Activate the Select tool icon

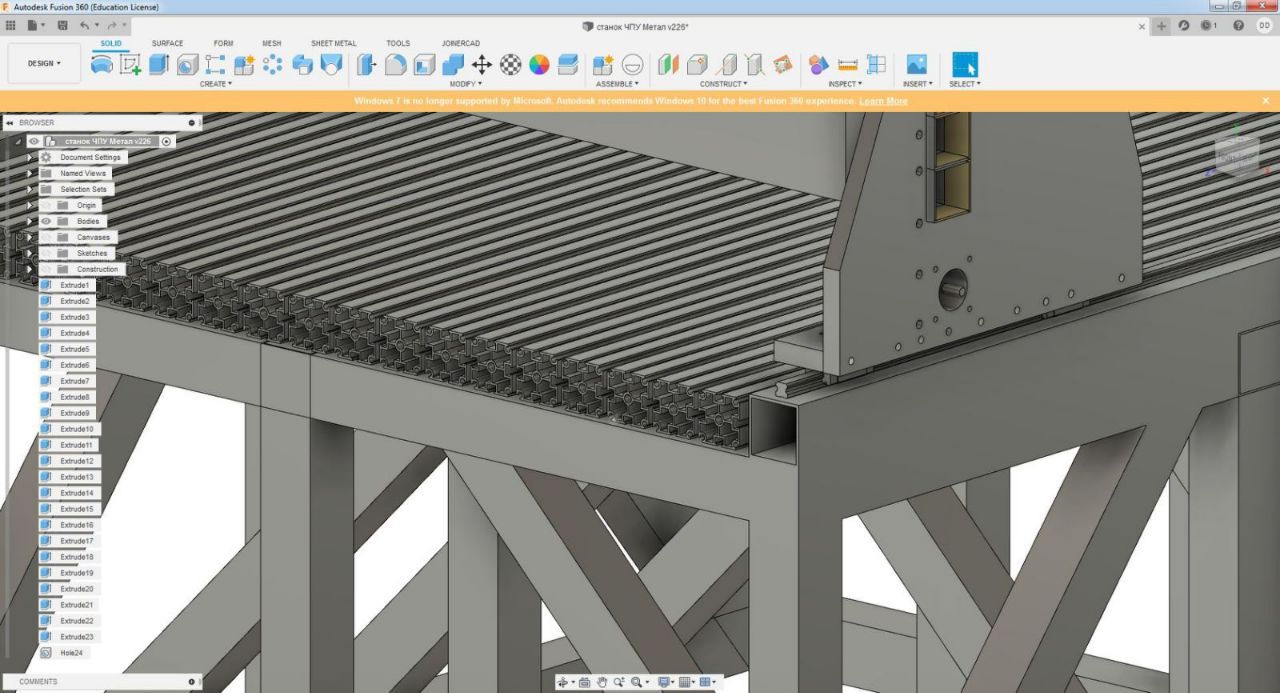(965, 65)
